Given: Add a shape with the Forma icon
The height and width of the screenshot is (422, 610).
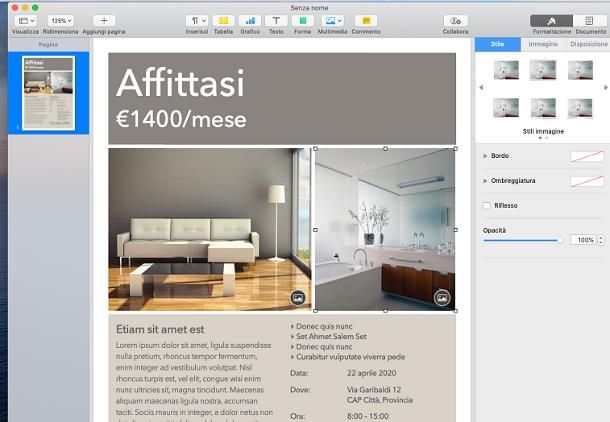Looking at the screenshot, I should click(303, 21).
